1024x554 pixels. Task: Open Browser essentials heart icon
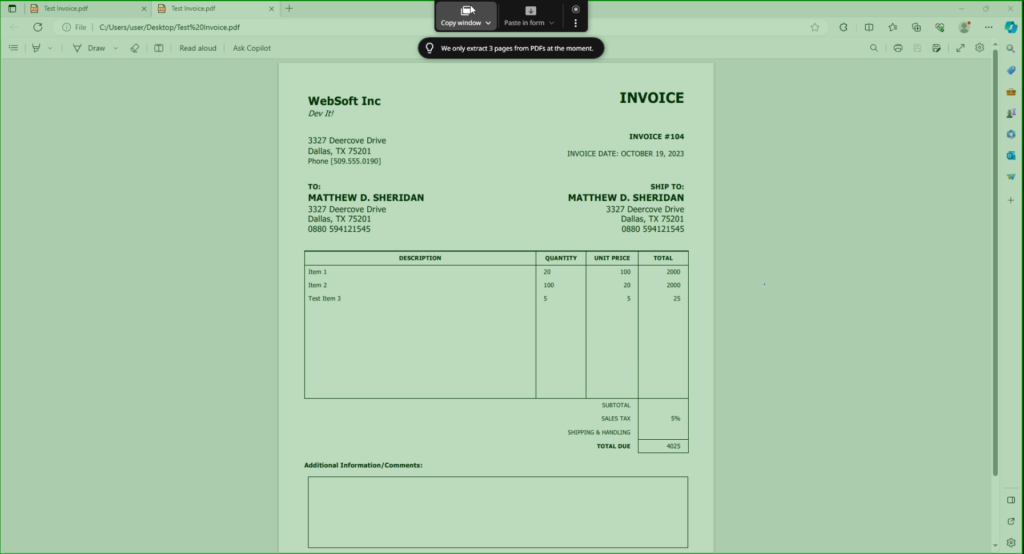(x=940, y=27)
